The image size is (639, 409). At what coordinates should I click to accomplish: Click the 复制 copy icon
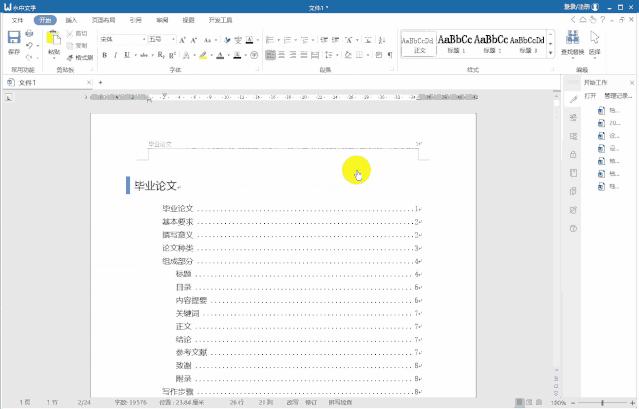(x=70, y=46)
